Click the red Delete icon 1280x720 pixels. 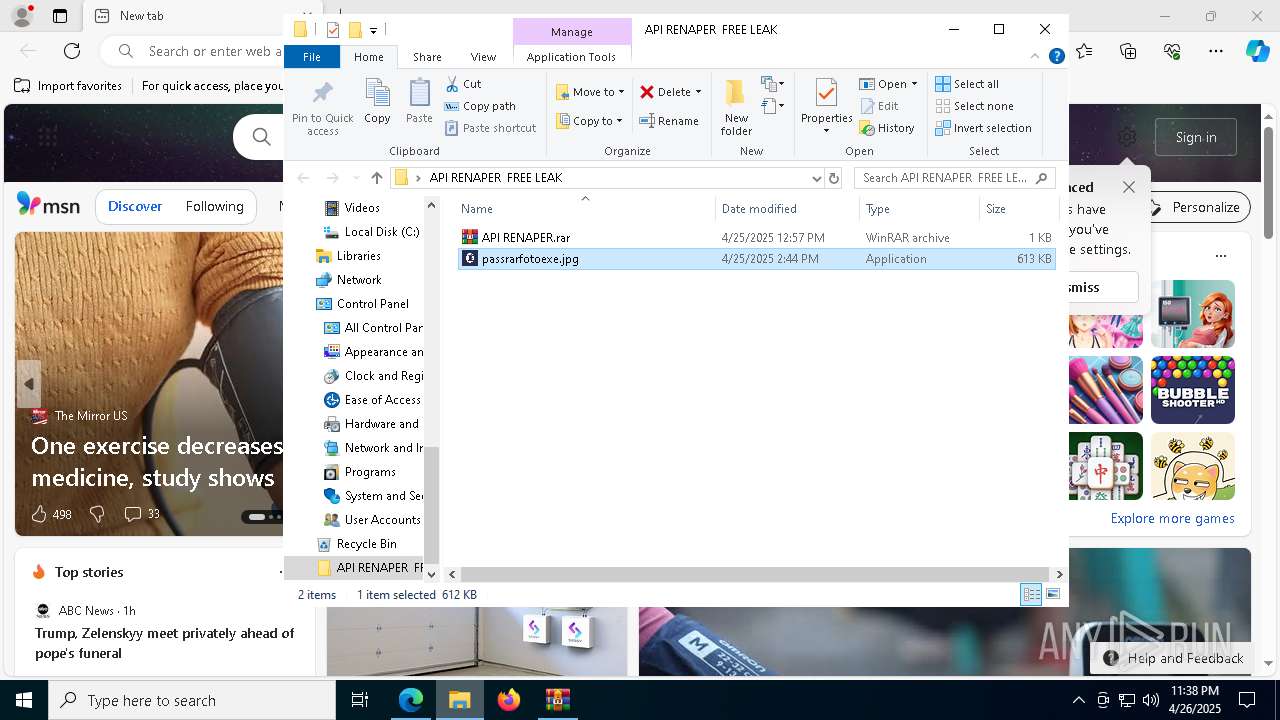tap(647, 92)
